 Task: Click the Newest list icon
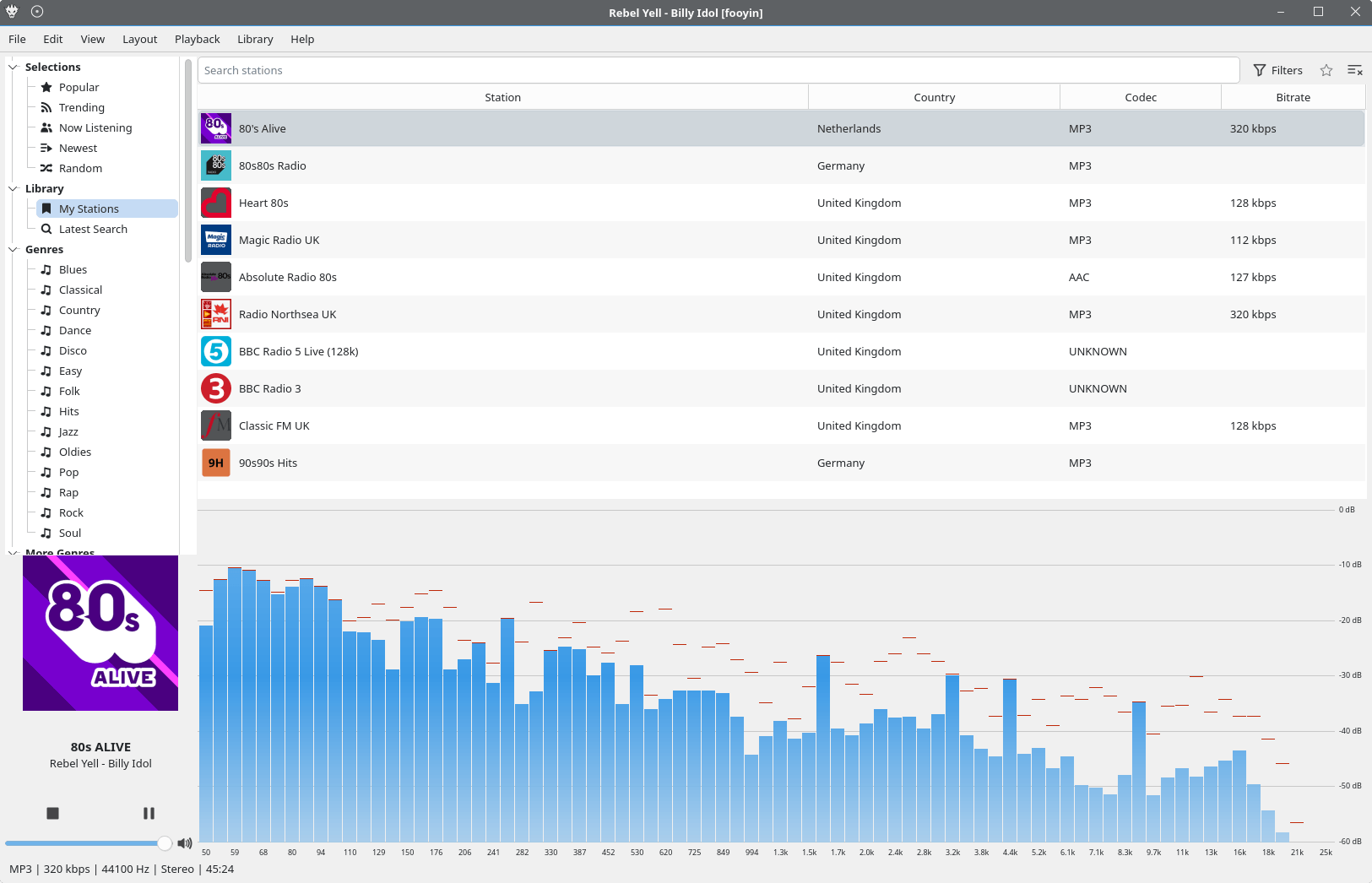46,148
